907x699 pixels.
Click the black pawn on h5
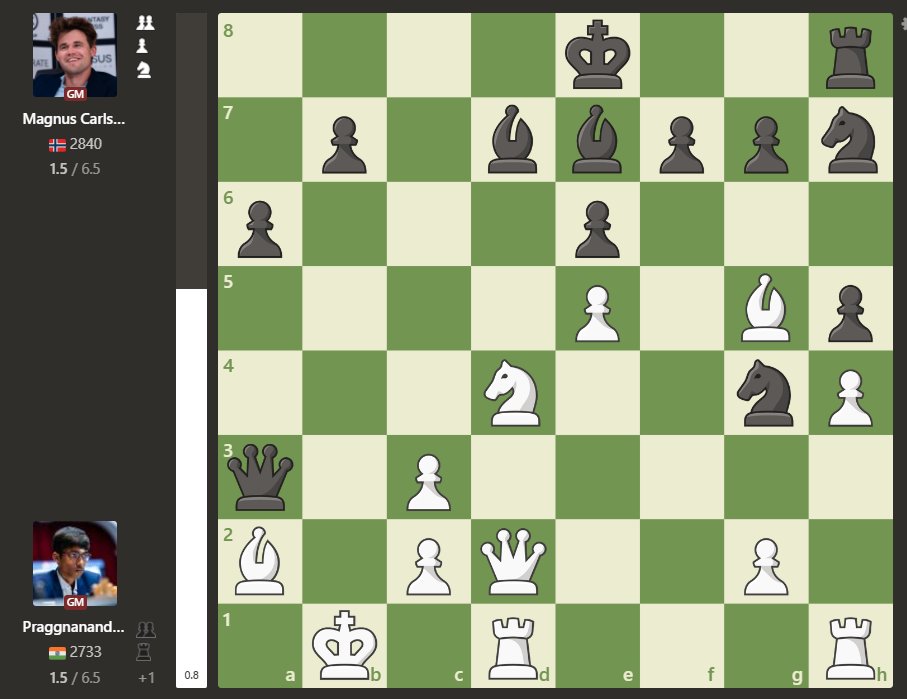pyautogui.click(x=850, y=313)
